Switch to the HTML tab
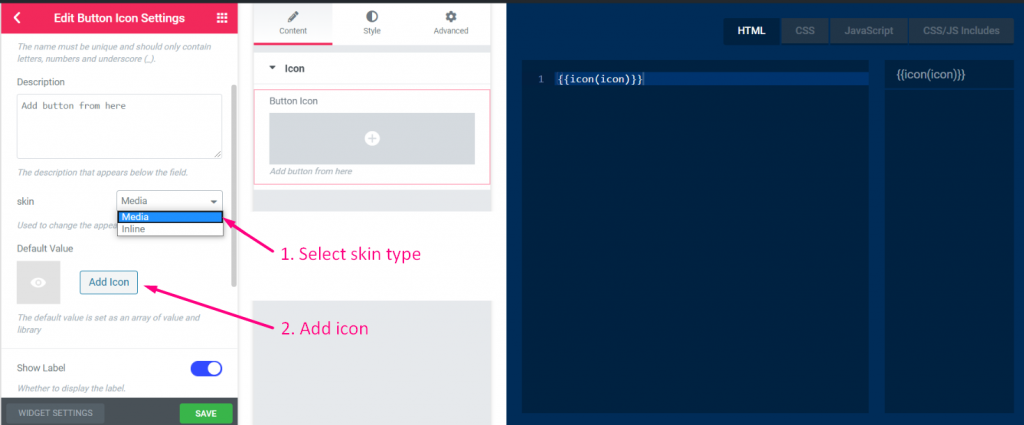Screen dimensions: 1024x425 pos(752,31)
